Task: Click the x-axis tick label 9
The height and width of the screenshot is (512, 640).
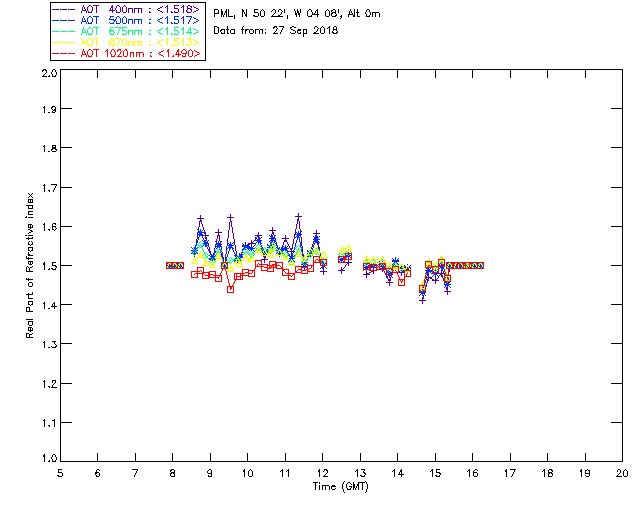Action: (x=210, y=473)
